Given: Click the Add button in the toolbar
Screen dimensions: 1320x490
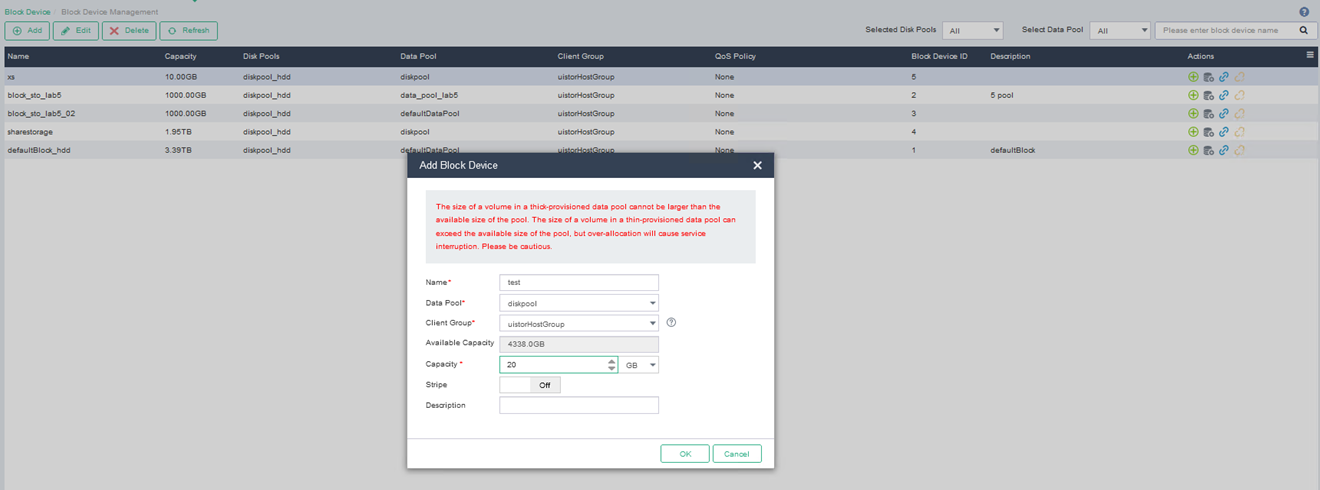Looking at the screenshot, I should (x=27, y=31).
